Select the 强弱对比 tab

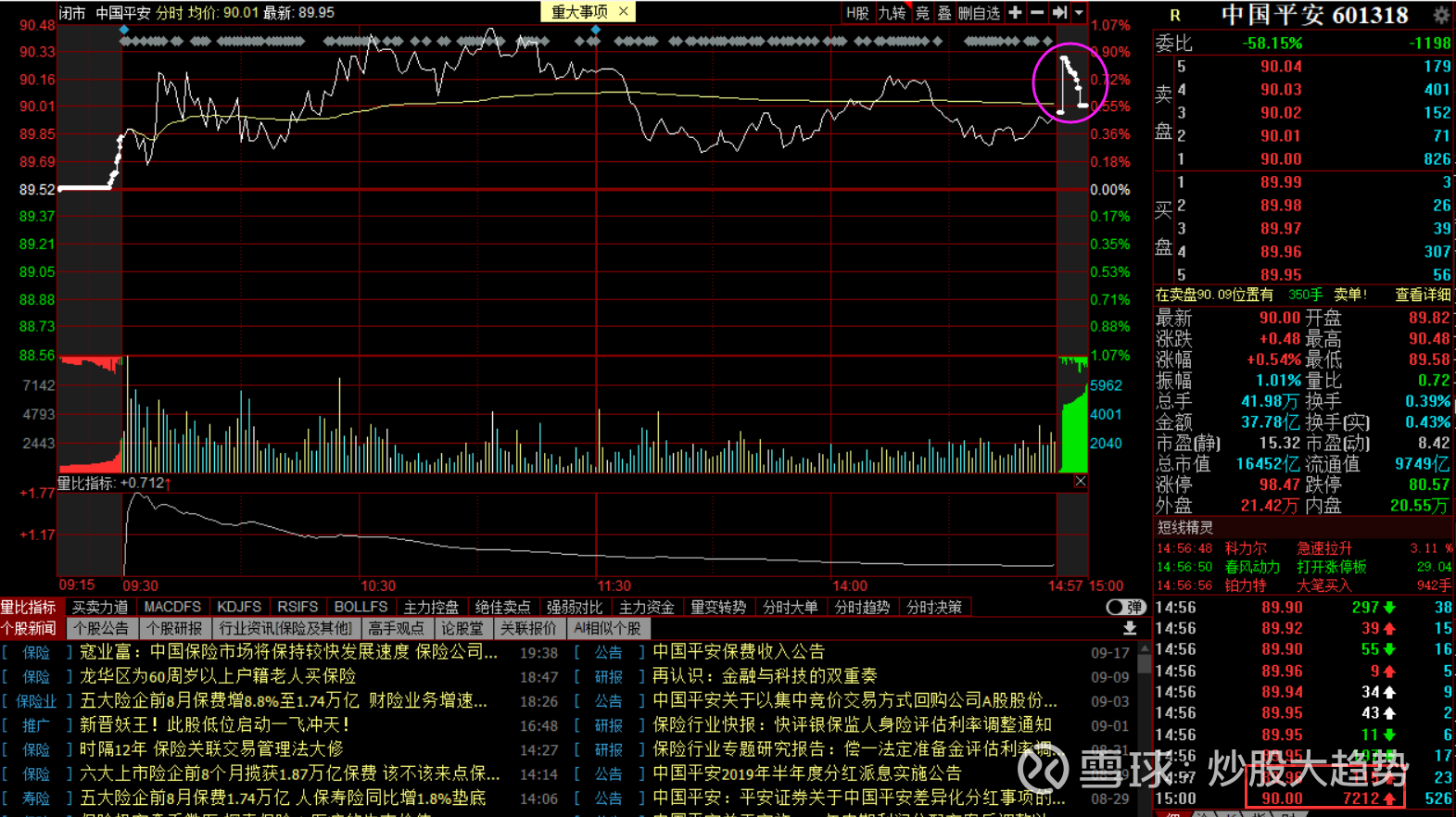tap(575, 607)
